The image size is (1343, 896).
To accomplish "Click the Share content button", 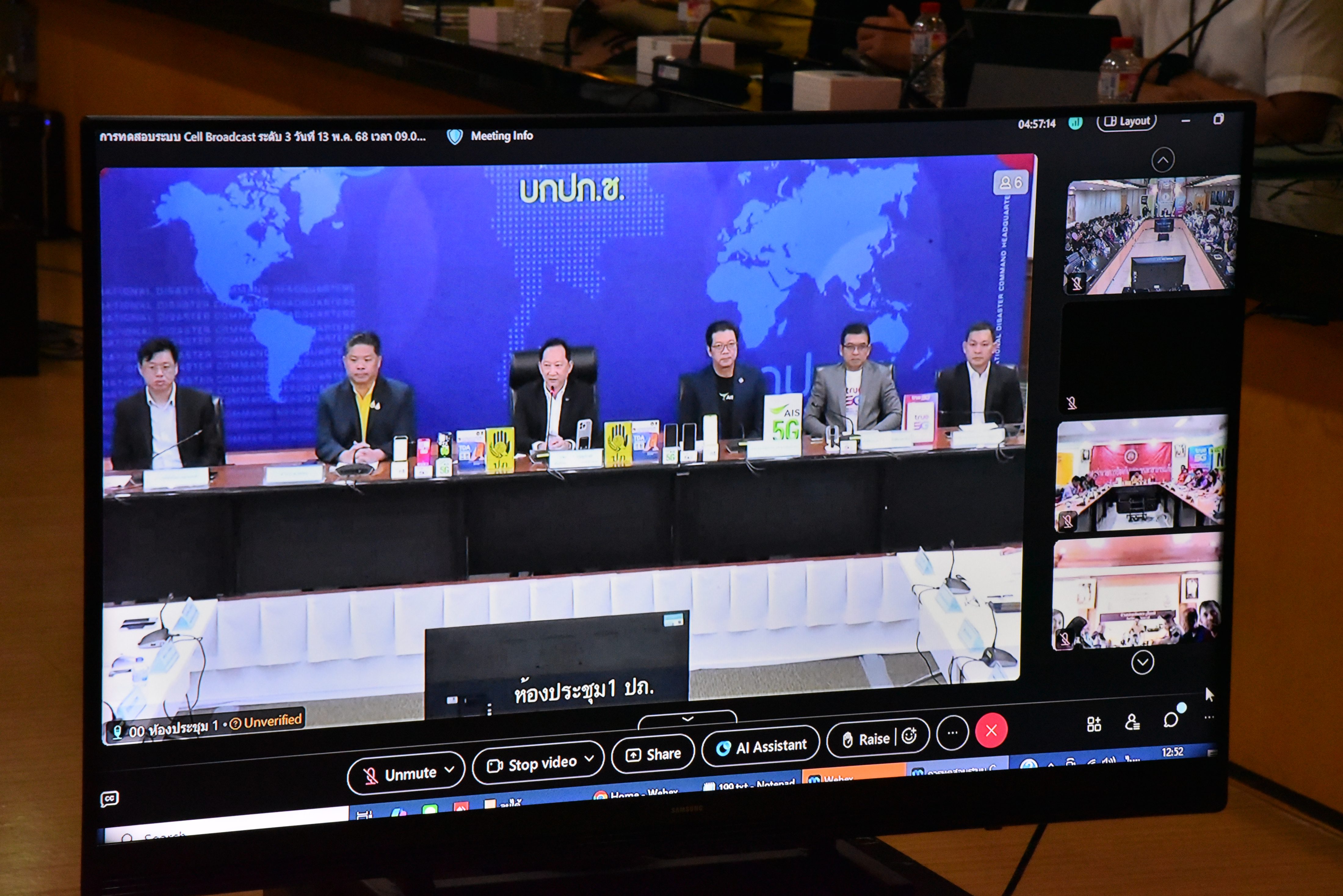I will click(x=653, y=754).
